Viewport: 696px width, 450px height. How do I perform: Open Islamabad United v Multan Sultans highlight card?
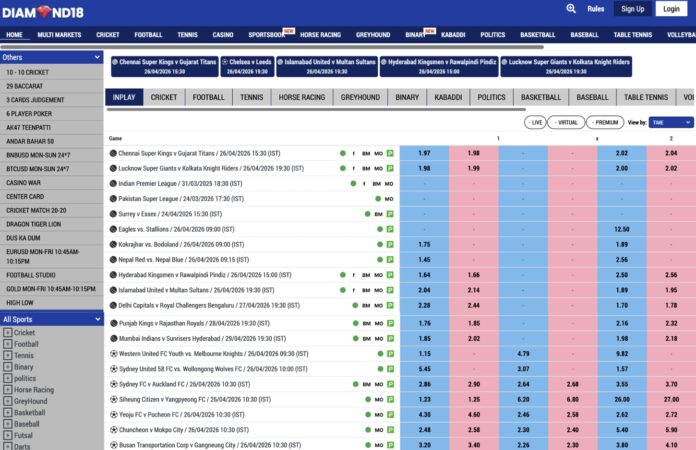327,67
